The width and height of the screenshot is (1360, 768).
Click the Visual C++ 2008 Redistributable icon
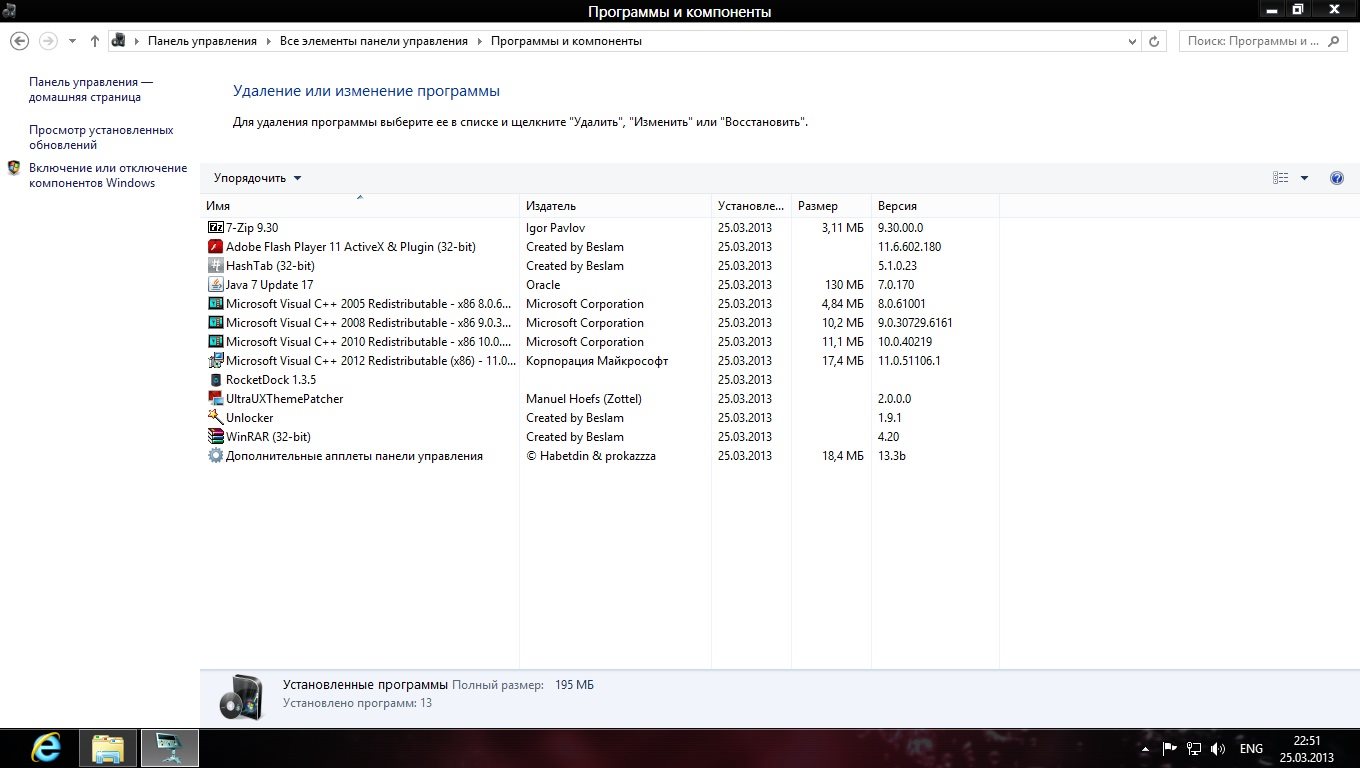(215, 323)
